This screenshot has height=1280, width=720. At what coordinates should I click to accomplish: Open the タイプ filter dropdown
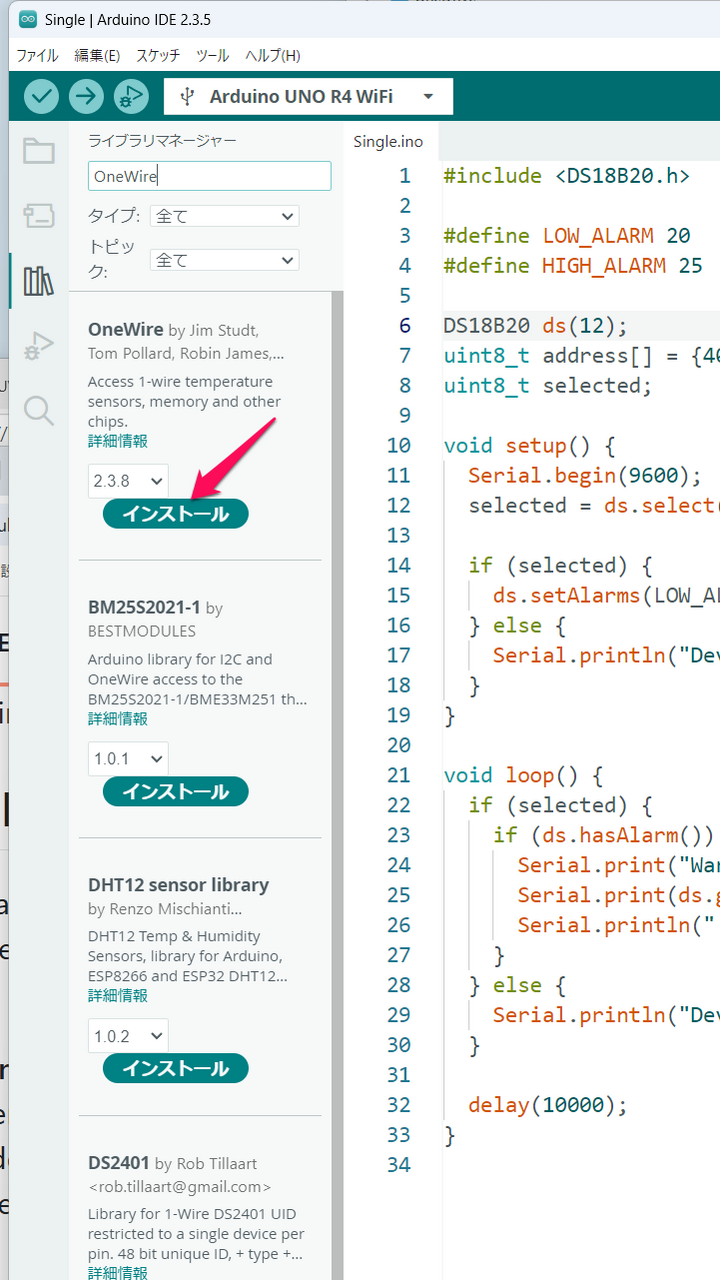click(x=224, y=216)
